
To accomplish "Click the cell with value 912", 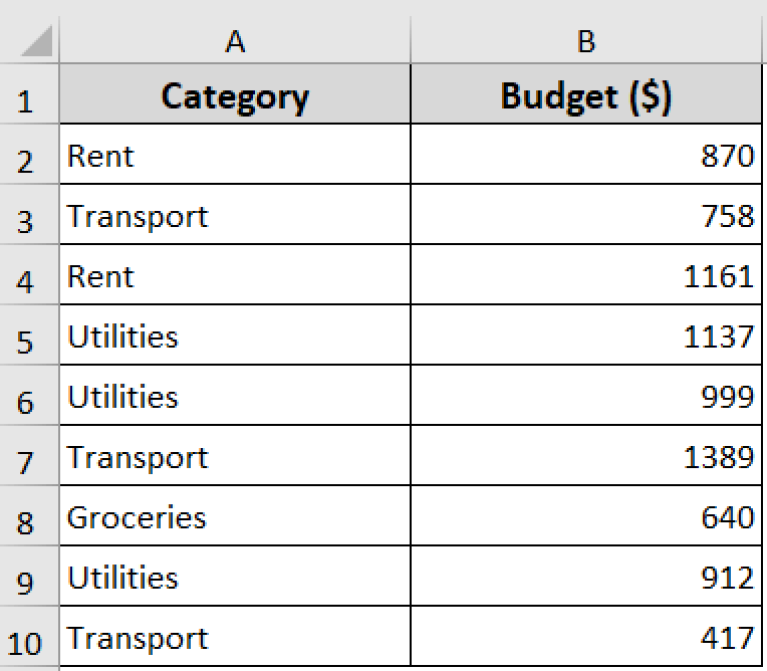I will point(586,578).
